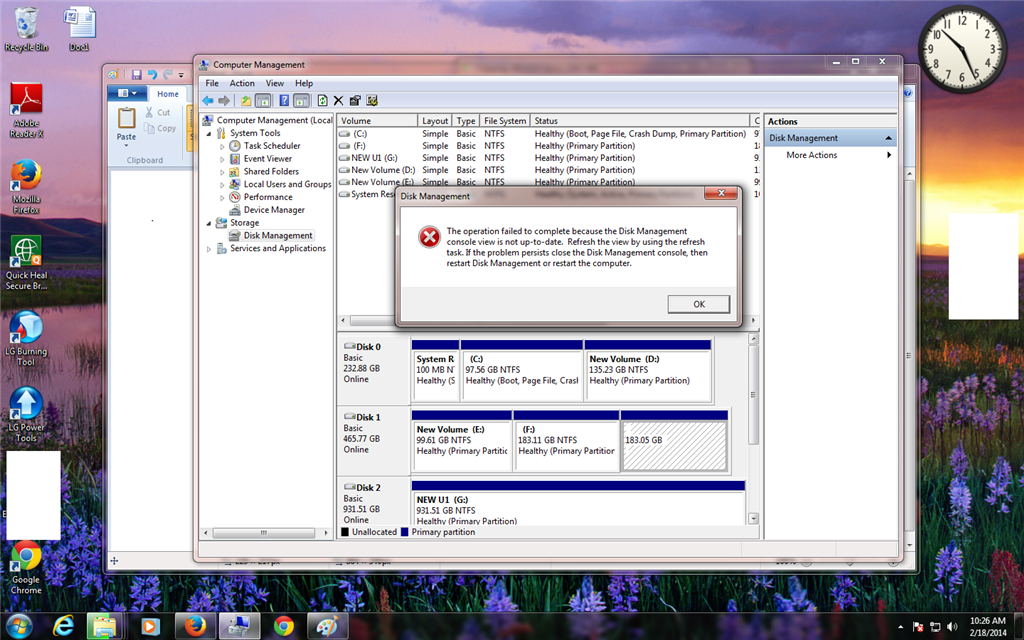1024x640 pixels.
Task: Click the Delete X toolbar icon
Action: click(338, 101)
